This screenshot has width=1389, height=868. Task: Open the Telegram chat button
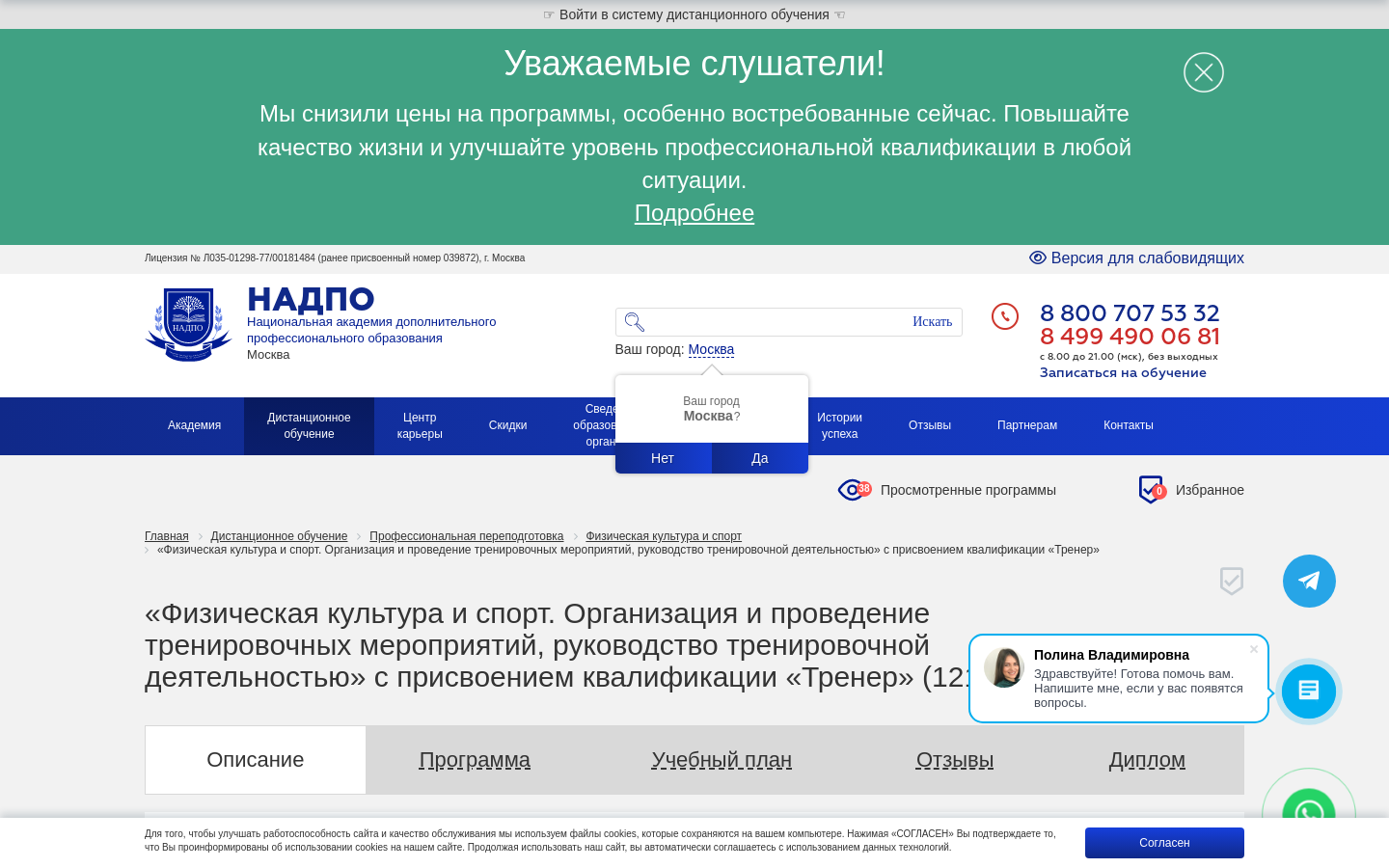(1309, 581)
